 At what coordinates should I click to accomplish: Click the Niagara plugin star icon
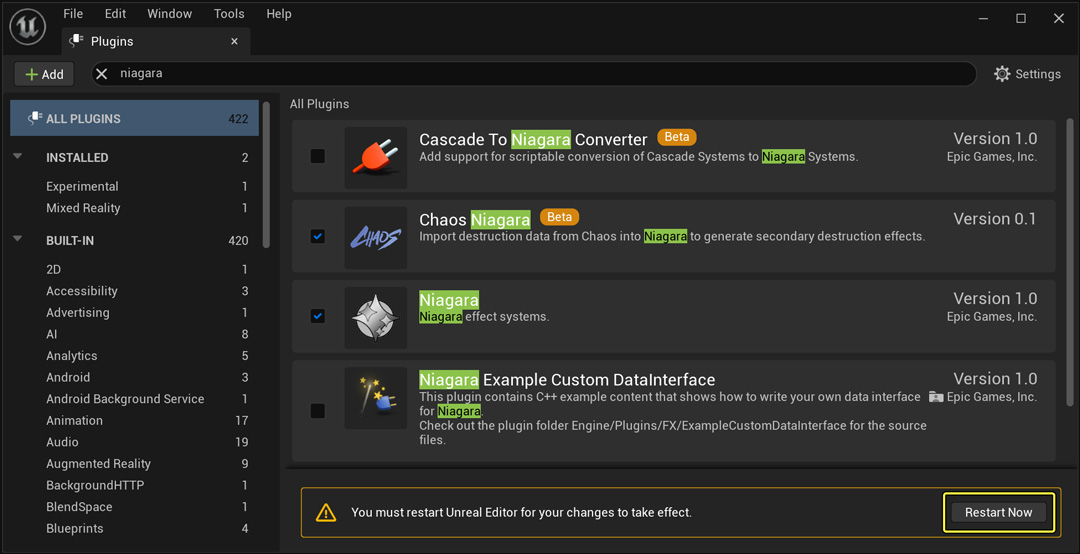pos(376,317)
